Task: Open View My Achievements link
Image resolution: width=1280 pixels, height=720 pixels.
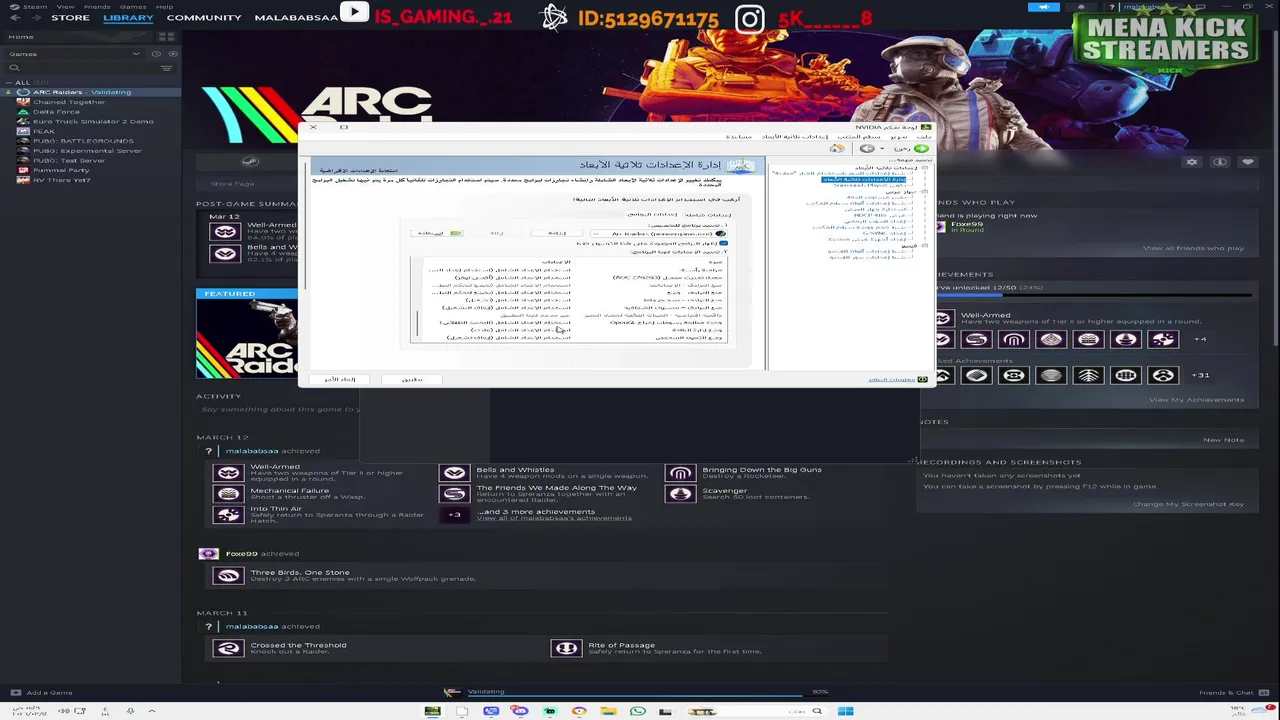Action: (x=1196, y=400)
